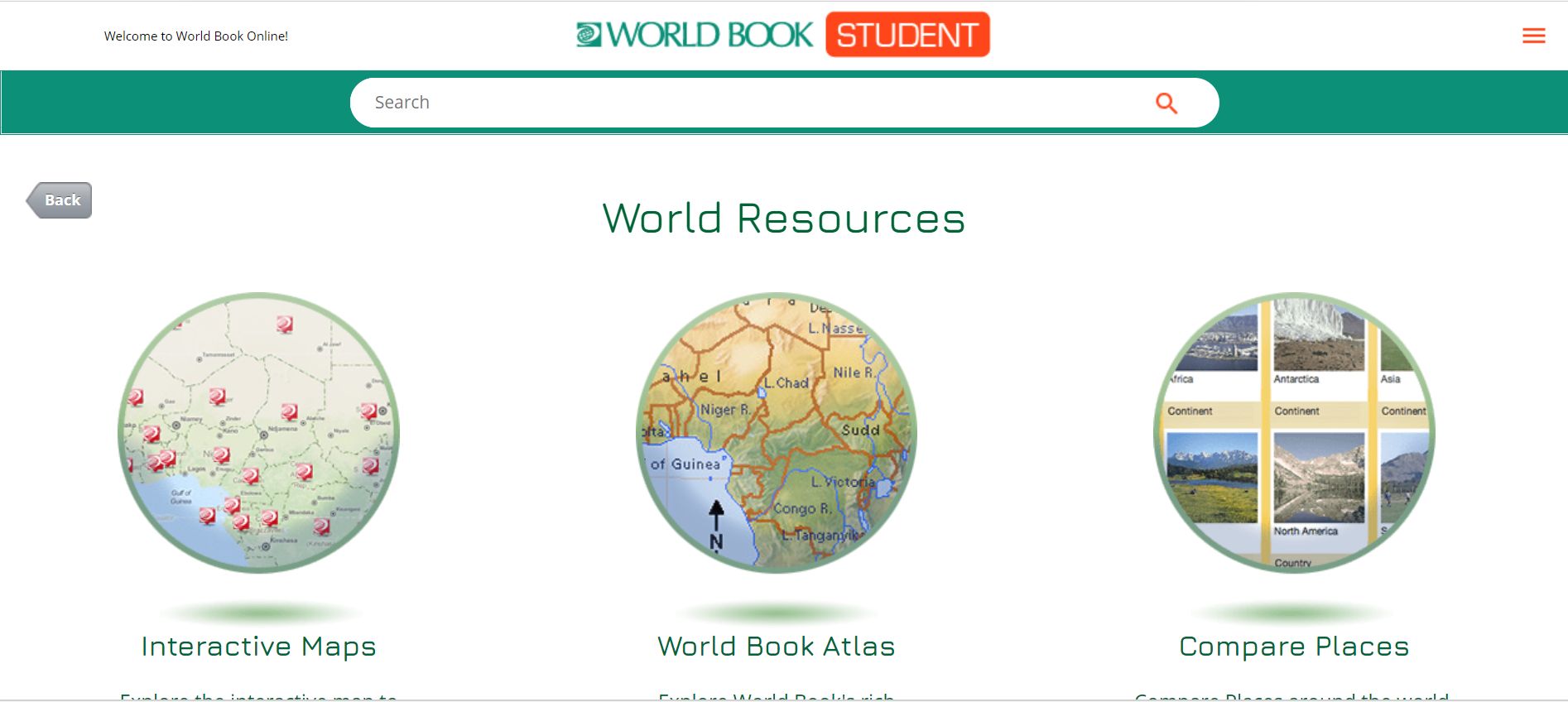Open the Interactive Maps circular thumbnail
This screenshot has width=1568, height=702.
258,432
